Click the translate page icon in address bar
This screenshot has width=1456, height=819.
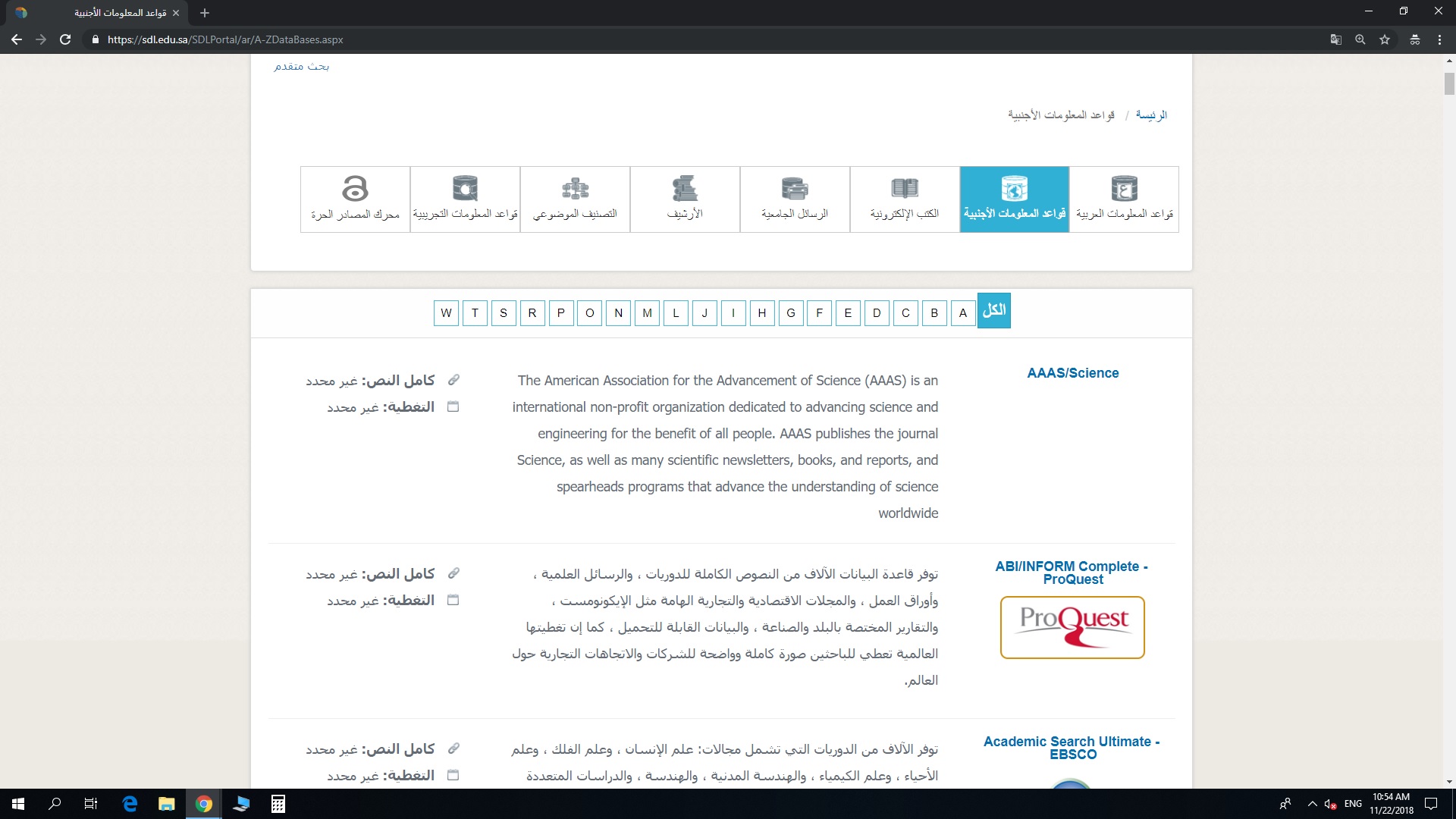[x=1336, y=39]
